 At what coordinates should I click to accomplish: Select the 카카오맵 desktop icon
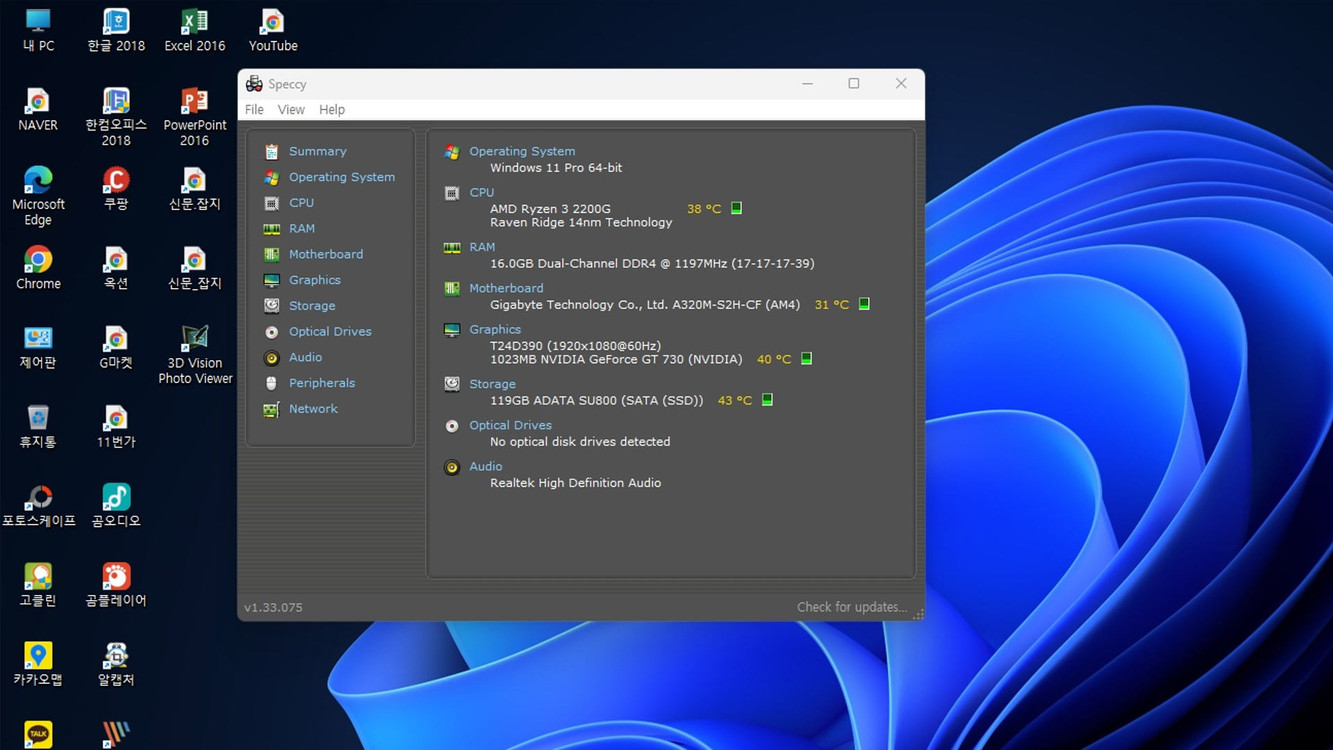click(38, 665)
